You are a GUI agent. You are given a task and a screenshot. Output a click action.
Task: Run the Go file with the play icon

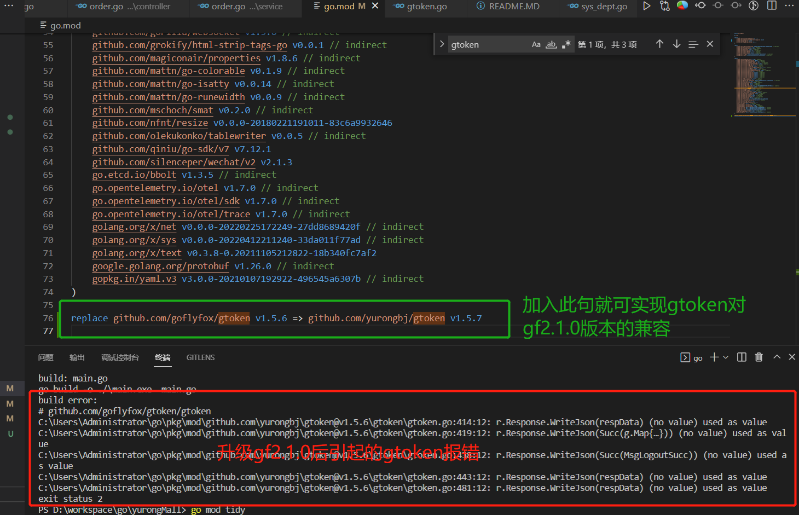[646, 6]
